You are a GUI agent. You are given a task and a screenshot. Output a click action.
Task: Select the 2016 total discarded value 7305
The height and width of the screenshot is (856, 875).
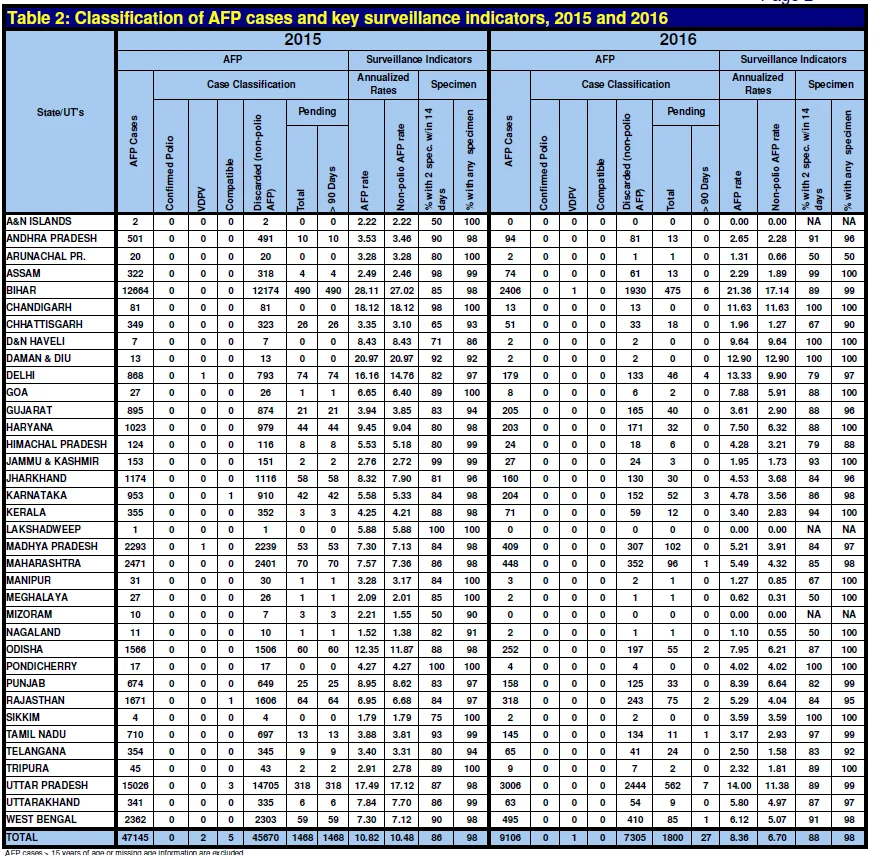coord(635,838)
